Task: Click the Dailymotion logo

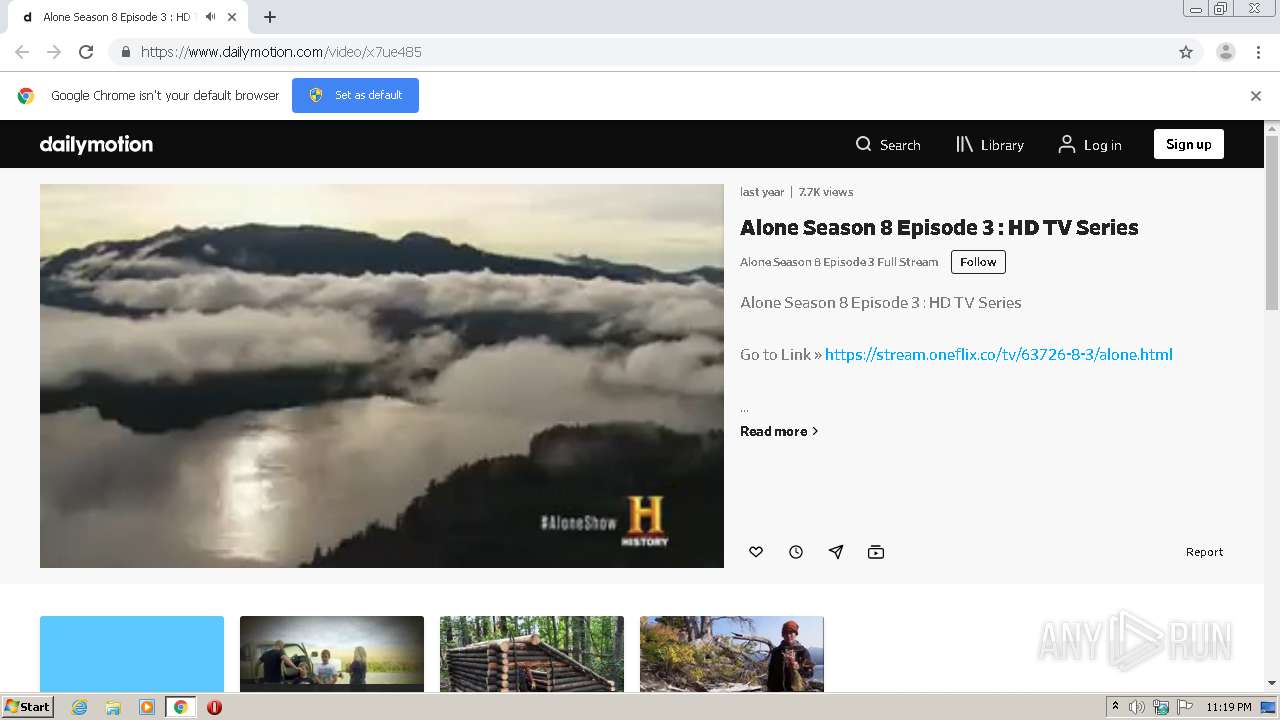Action: point(96,144)
